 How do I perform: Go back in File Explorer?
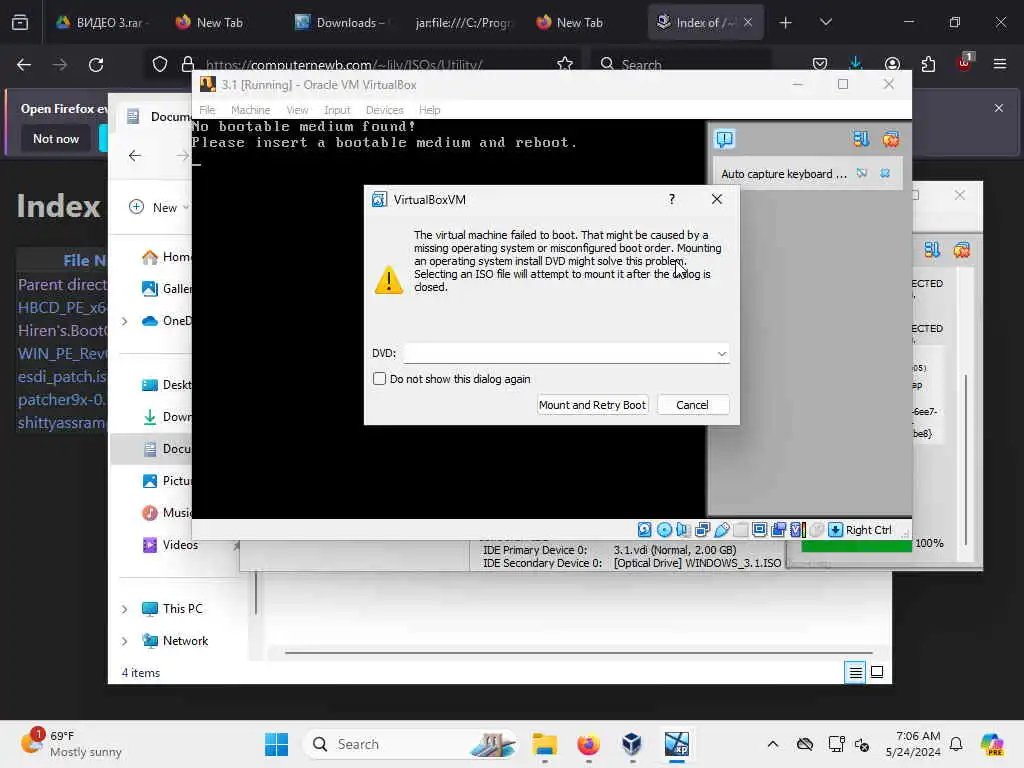pyautogui.click(x=135, y=155)
